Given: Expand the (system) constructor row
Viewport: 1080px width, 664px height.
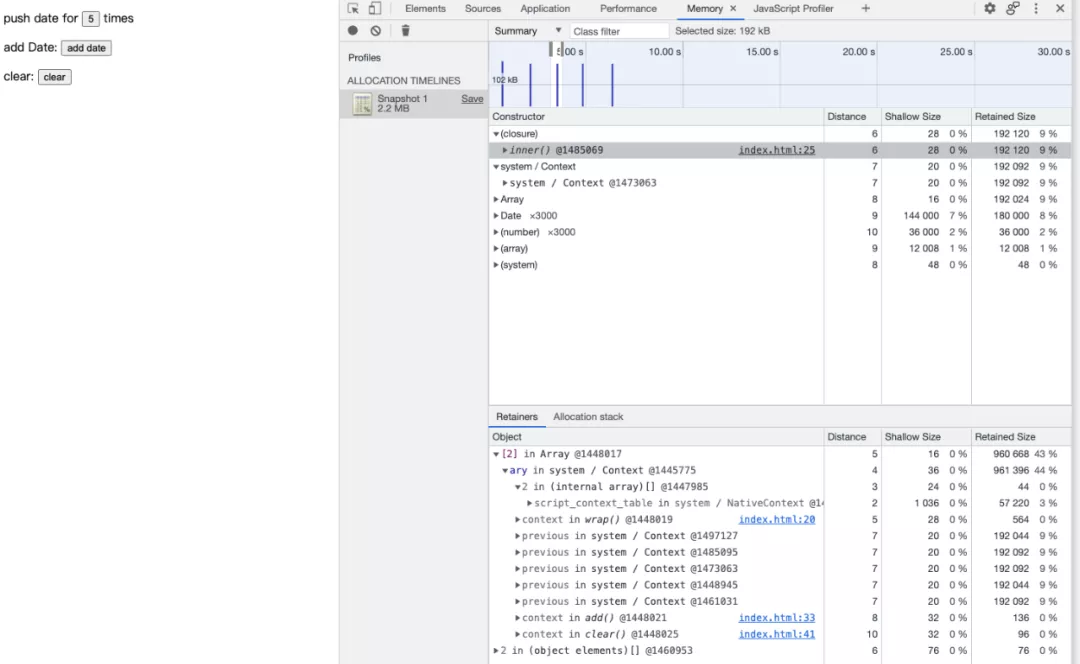Looking at the screenshot, I should tap(496, 264).
